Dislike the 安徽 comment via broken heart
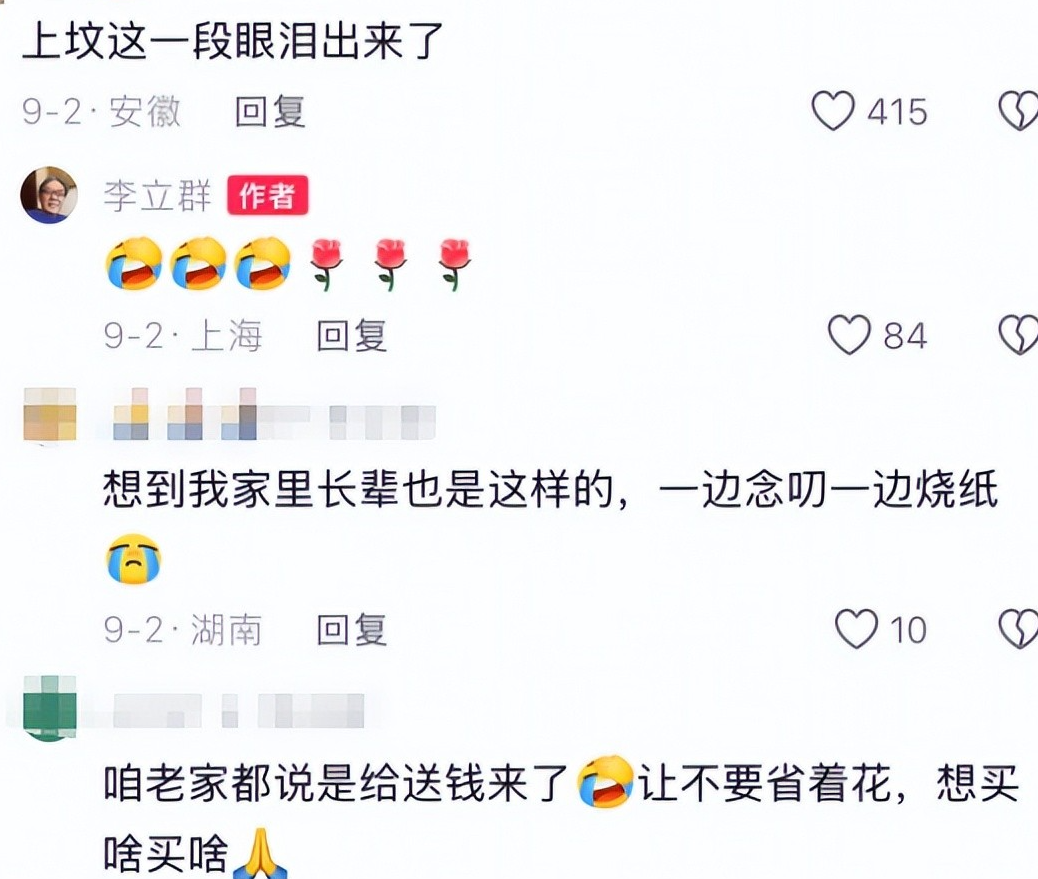 pos(1018,111)
